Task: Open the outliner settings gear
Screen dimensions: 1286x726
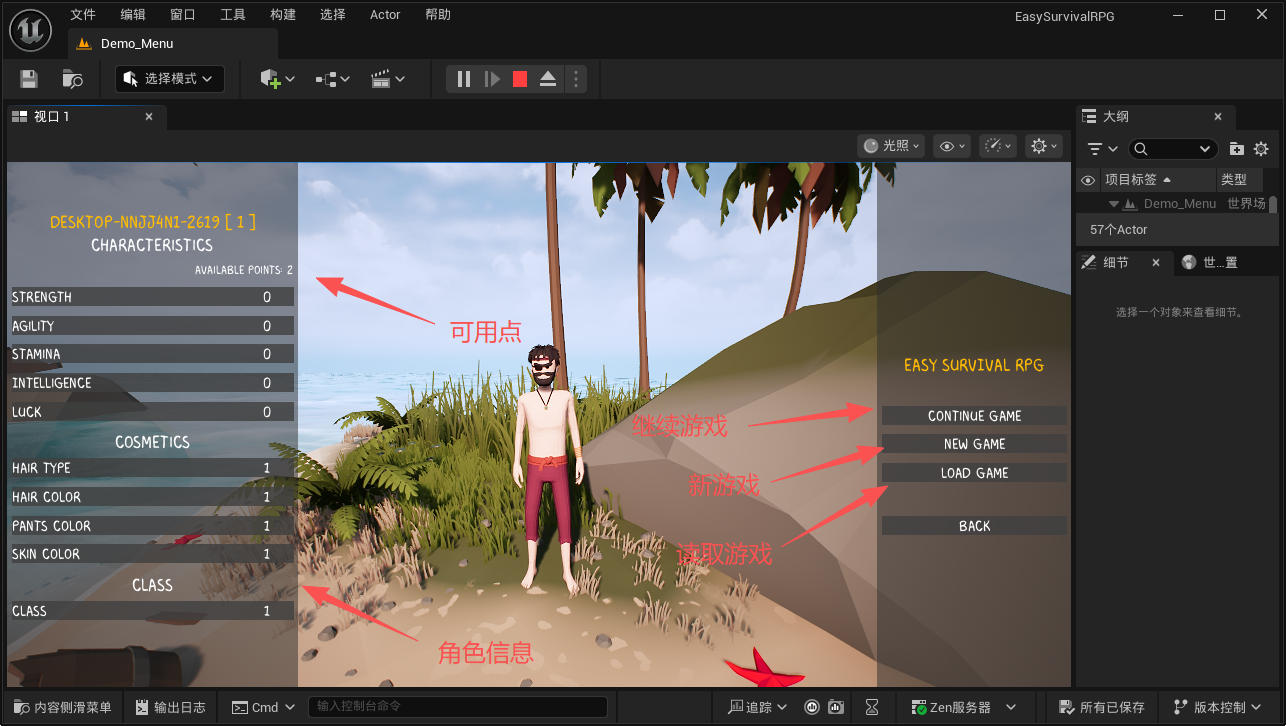Action: (1261, 149)
